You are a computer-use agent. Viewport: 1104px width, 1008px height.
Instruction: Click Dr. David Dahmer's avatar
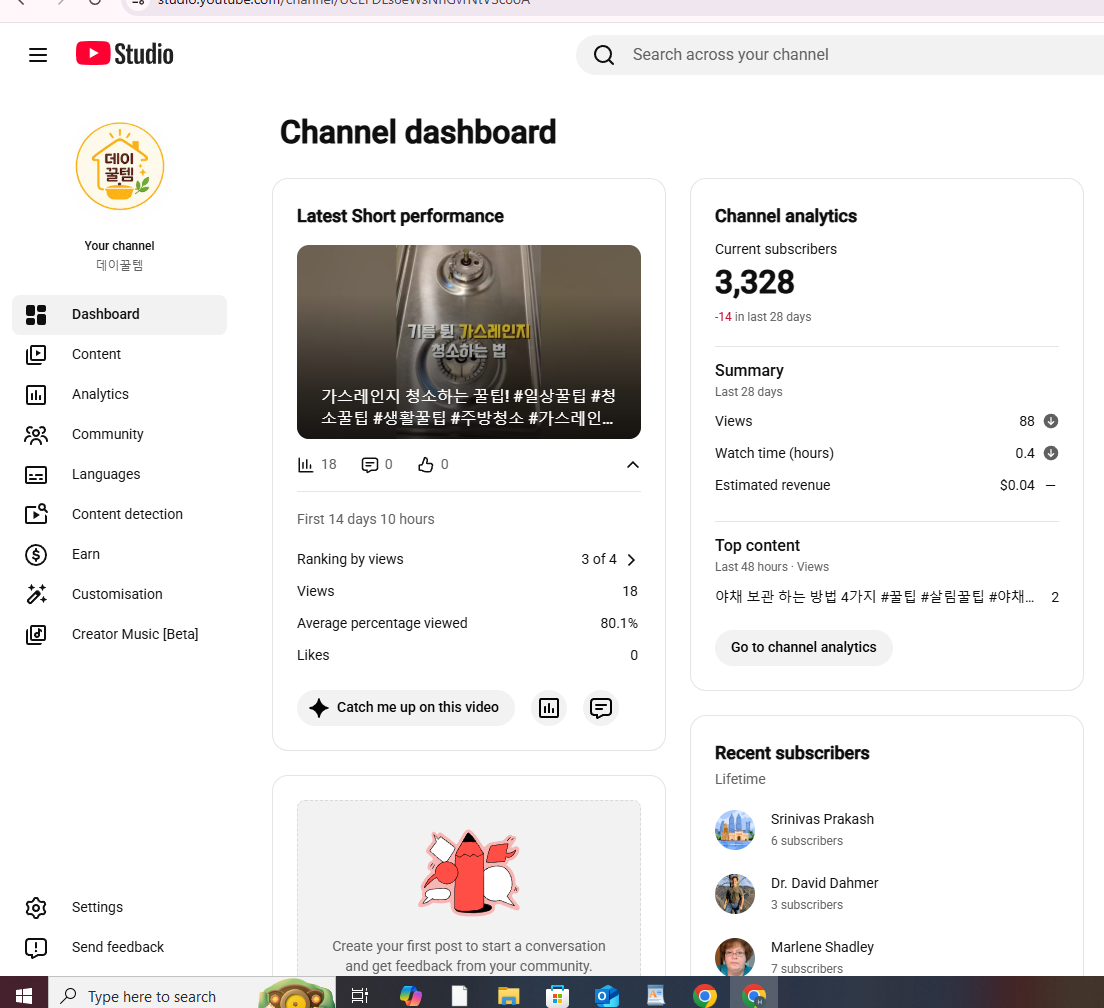pyautogui.click(x=734, y=894)
